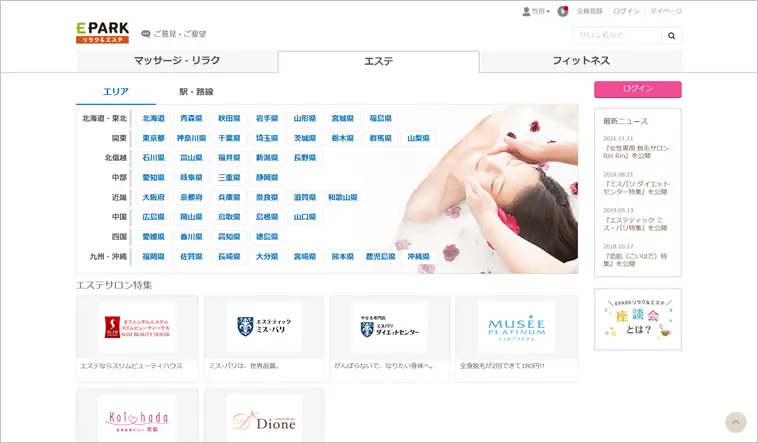This screenshot has height=443, width=758.
Task: Select 沖縄県 prefecture
Action: pyautogui.click(x=418, y=257)
